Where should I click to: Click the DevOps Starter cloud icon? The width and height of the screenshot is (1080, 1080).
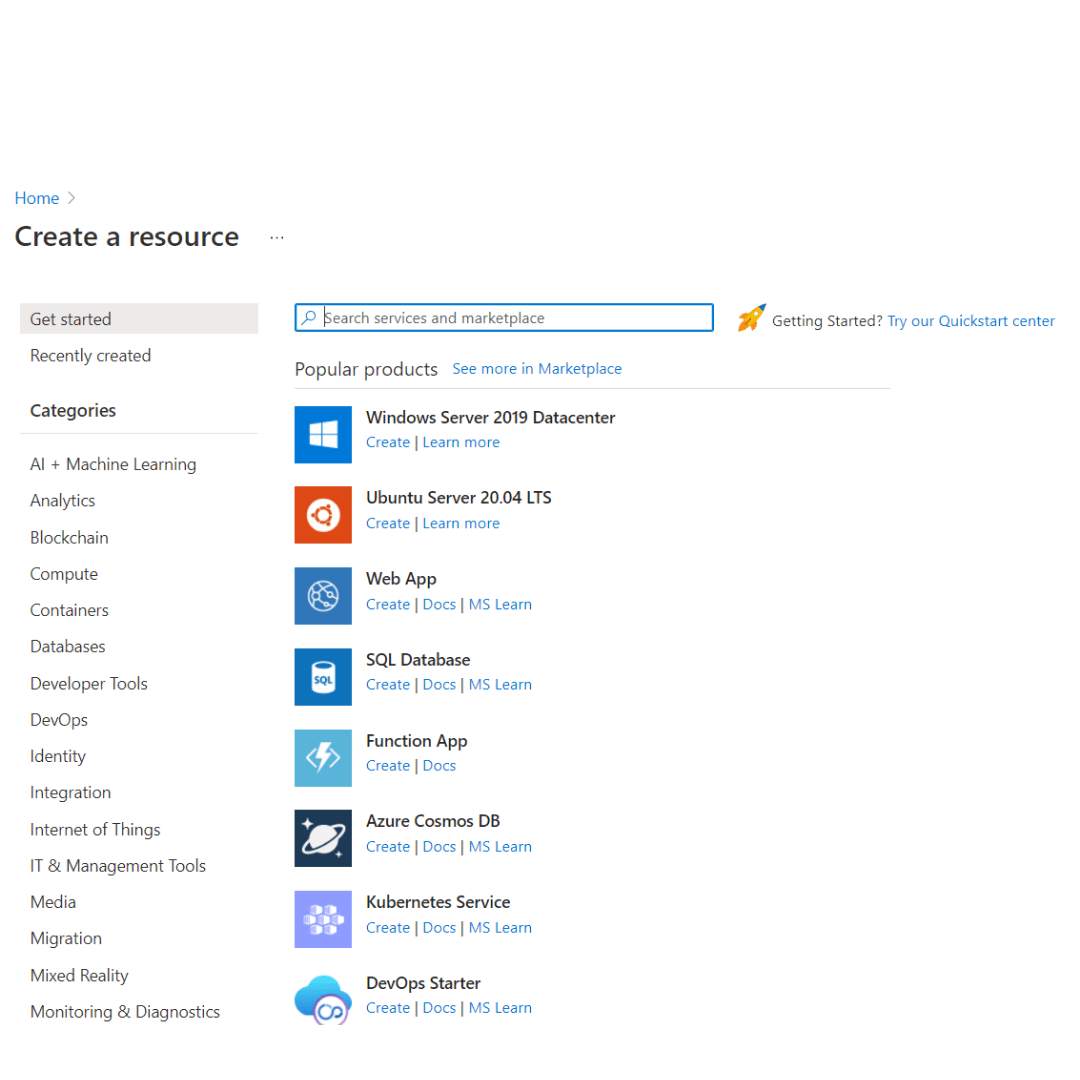tap(323, 1000)
